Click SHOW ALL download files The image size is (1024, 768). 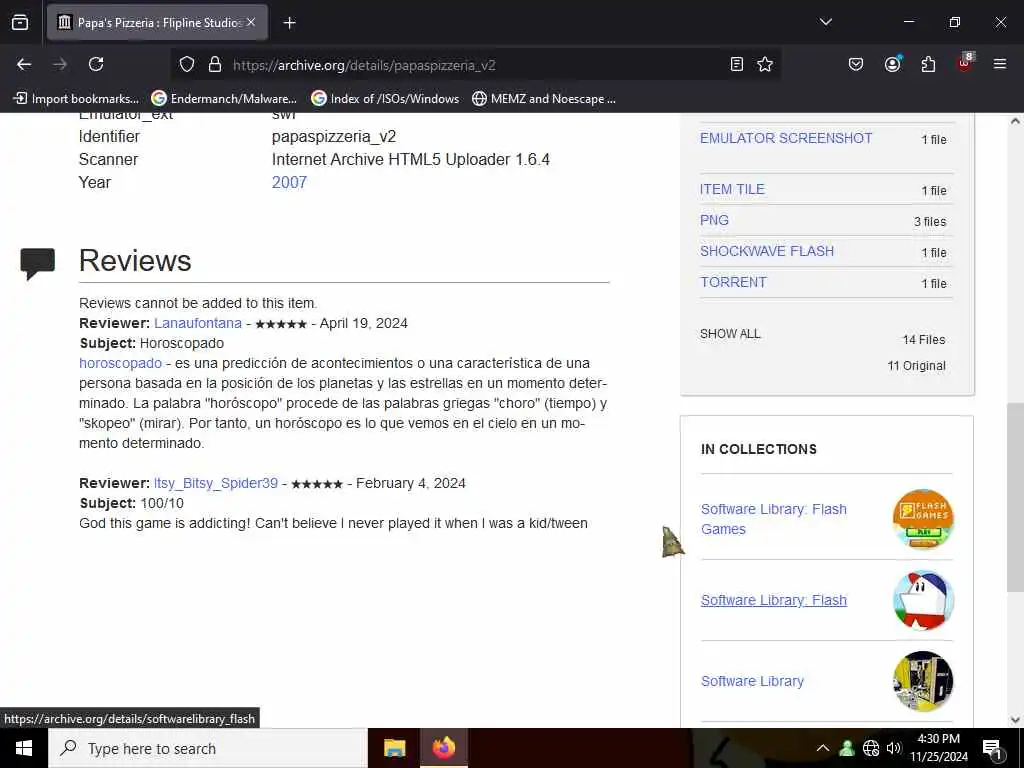click(730, 334)
